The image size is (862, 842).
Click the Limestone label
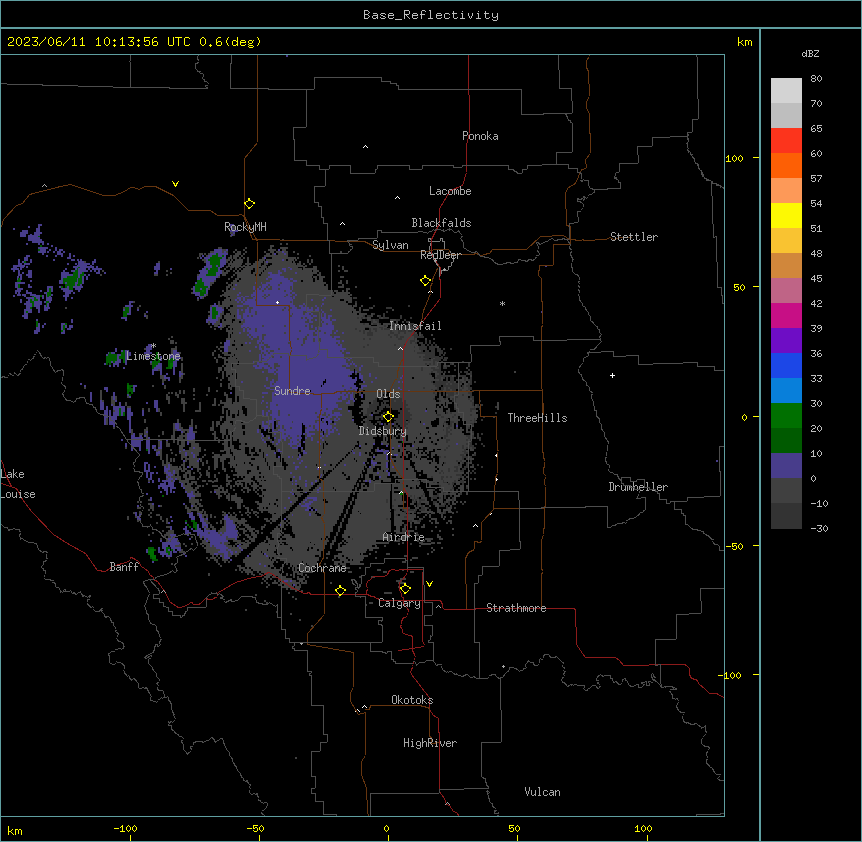coord(153,356)
